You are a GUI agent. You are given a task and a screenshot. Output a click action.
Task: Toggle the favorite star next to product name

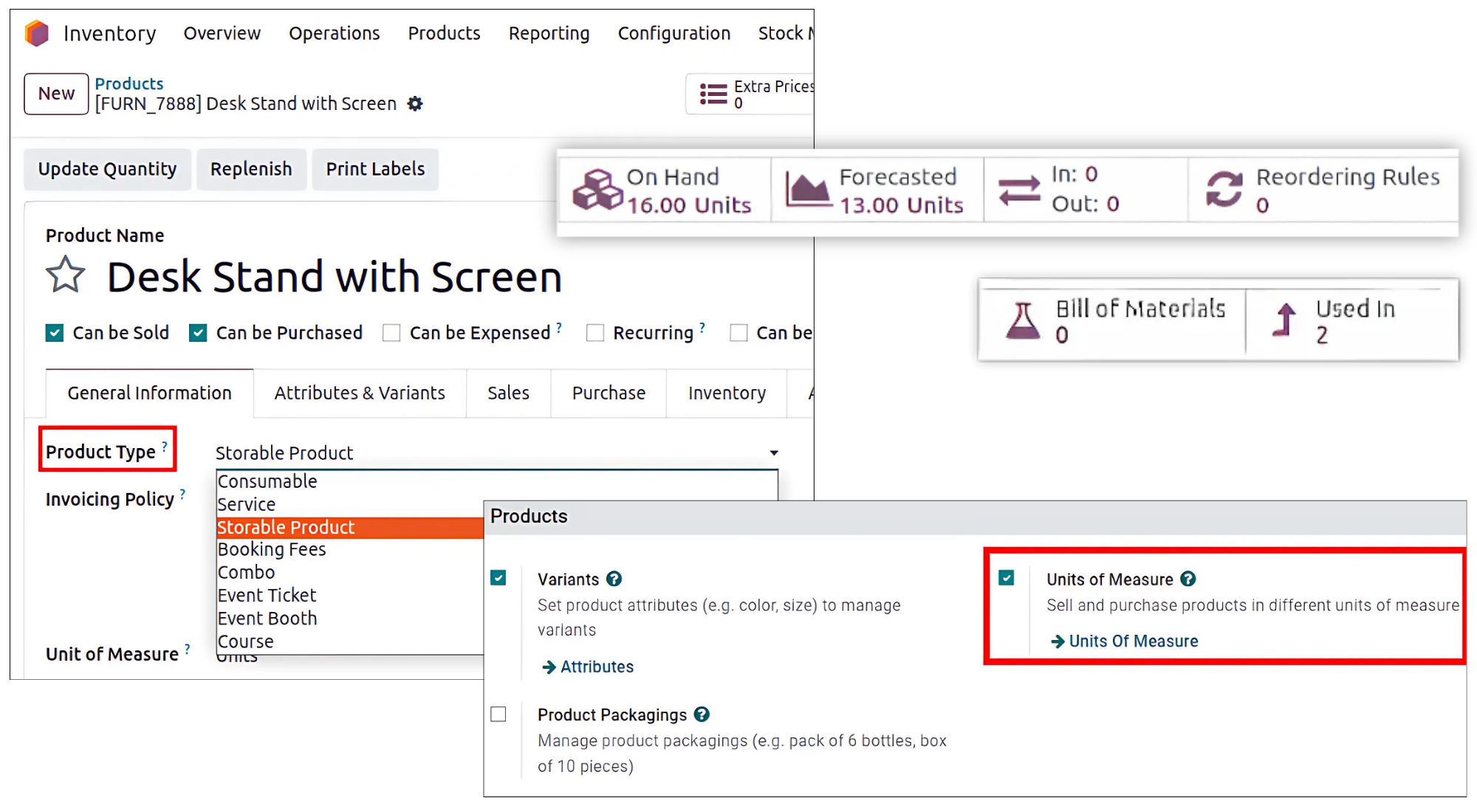66,275
